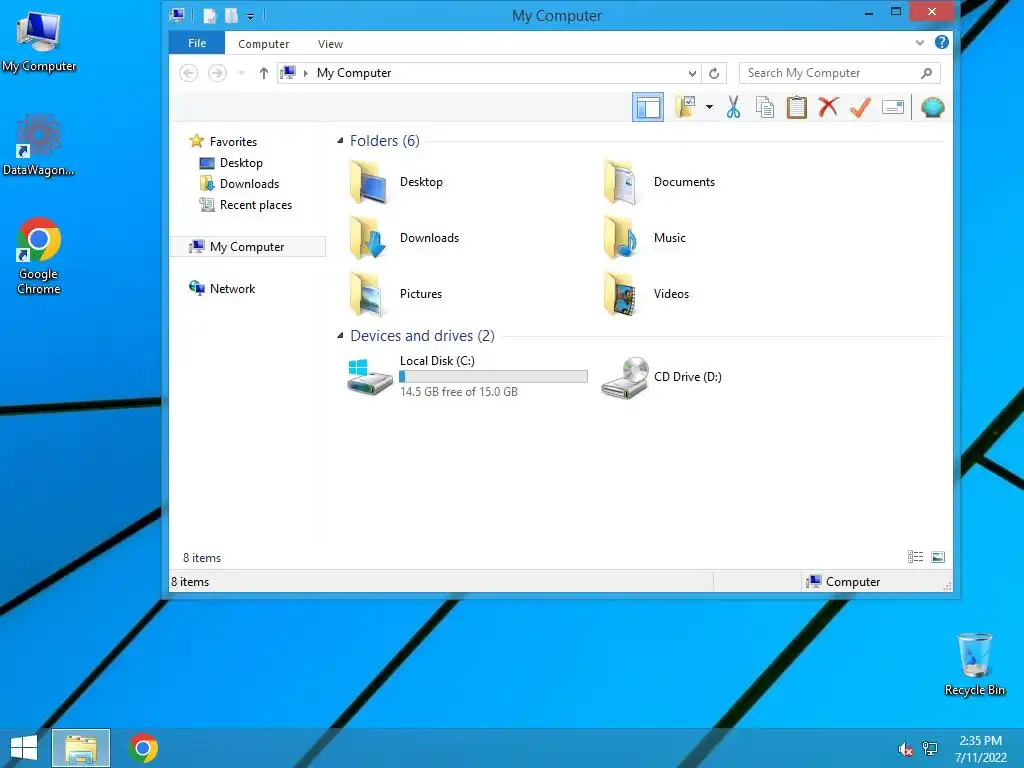Open the Computer ribbon tab
This screenshot has height=768, width=1024.
pyautogui.click(x=263, y=44)
